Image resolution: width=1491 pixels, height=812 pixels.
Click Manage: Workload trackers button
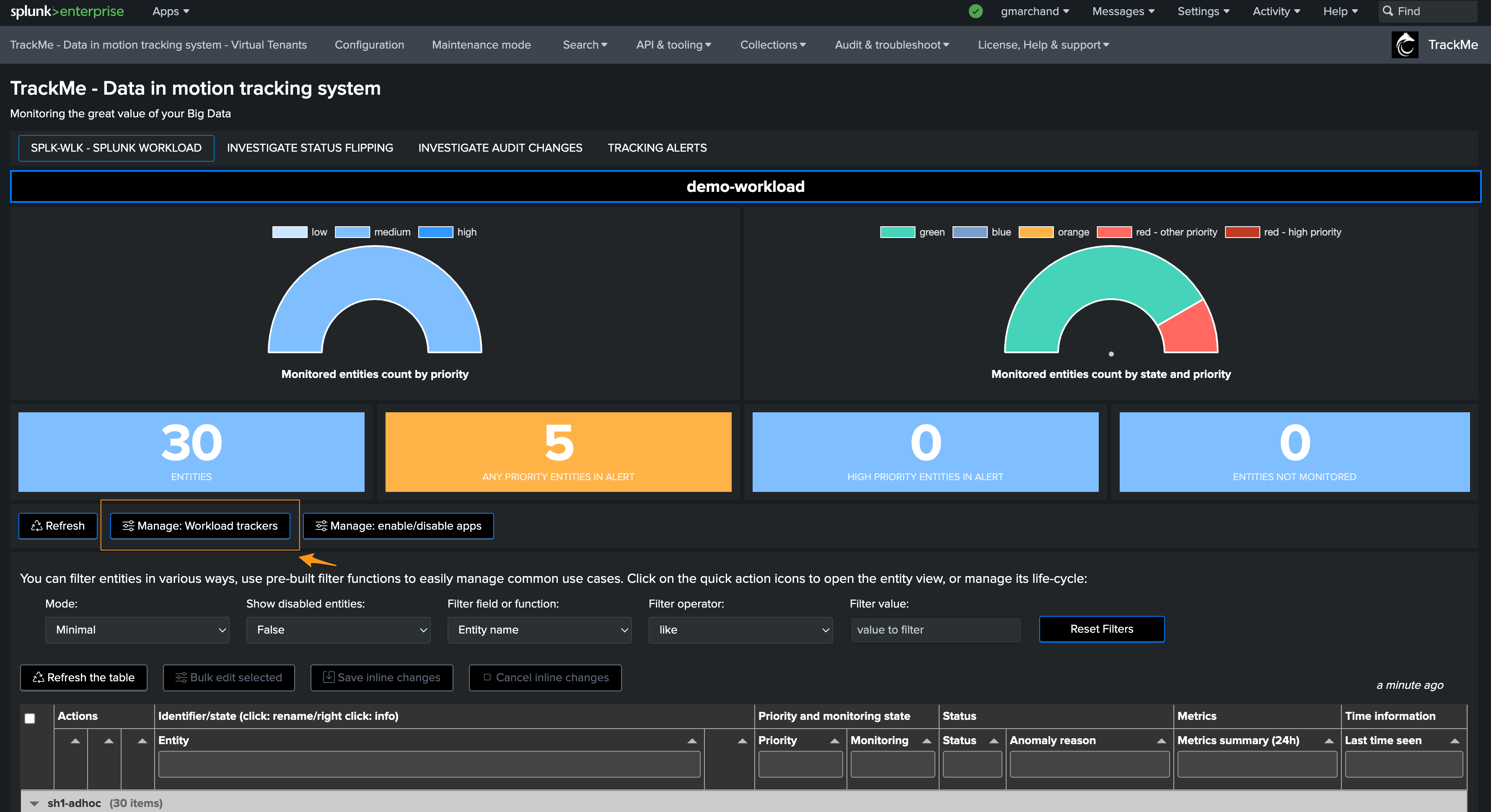(x=200, y=525)
